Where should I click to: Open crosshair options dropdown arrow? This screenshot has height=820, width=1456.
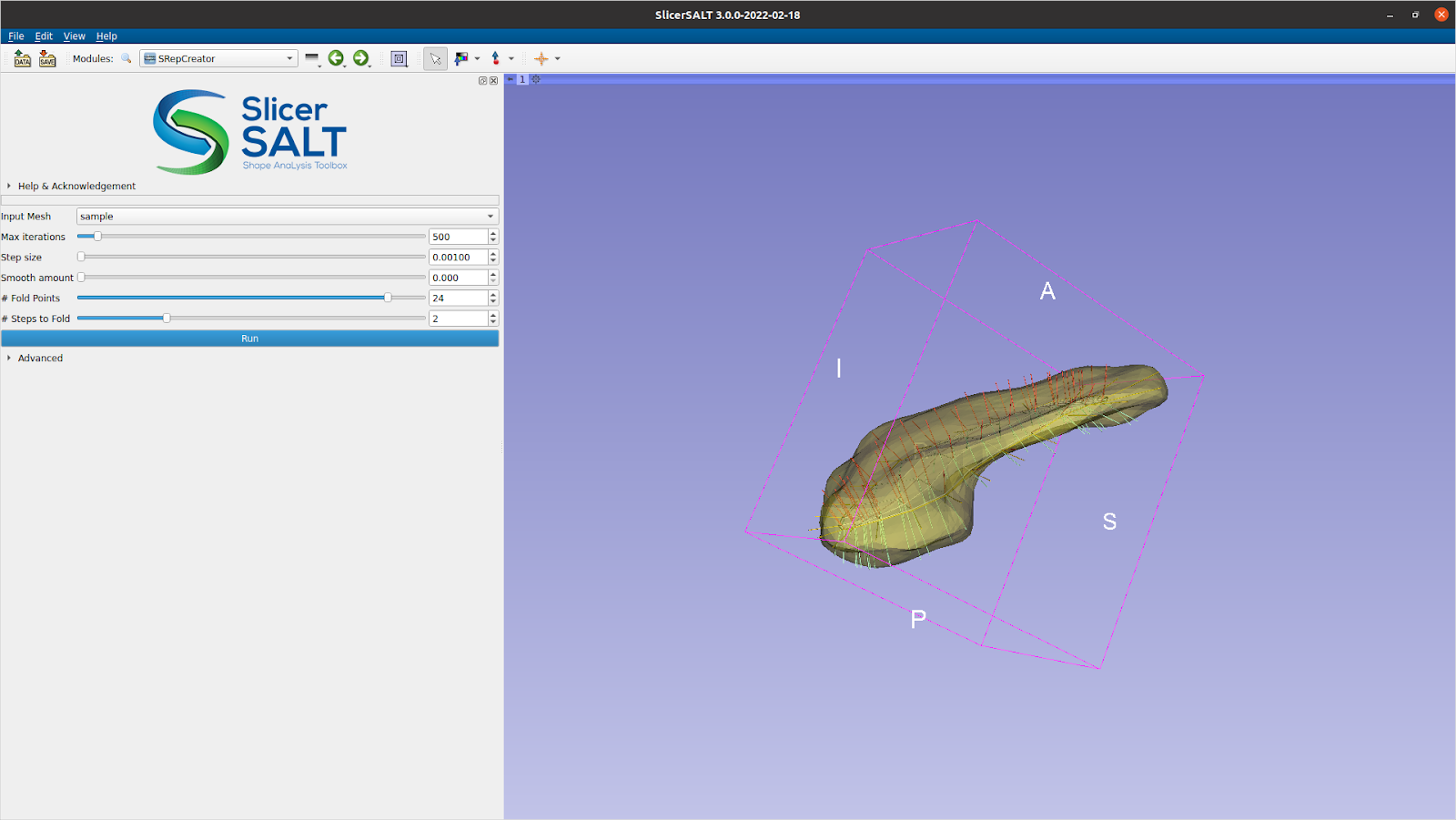pos(558,58)
